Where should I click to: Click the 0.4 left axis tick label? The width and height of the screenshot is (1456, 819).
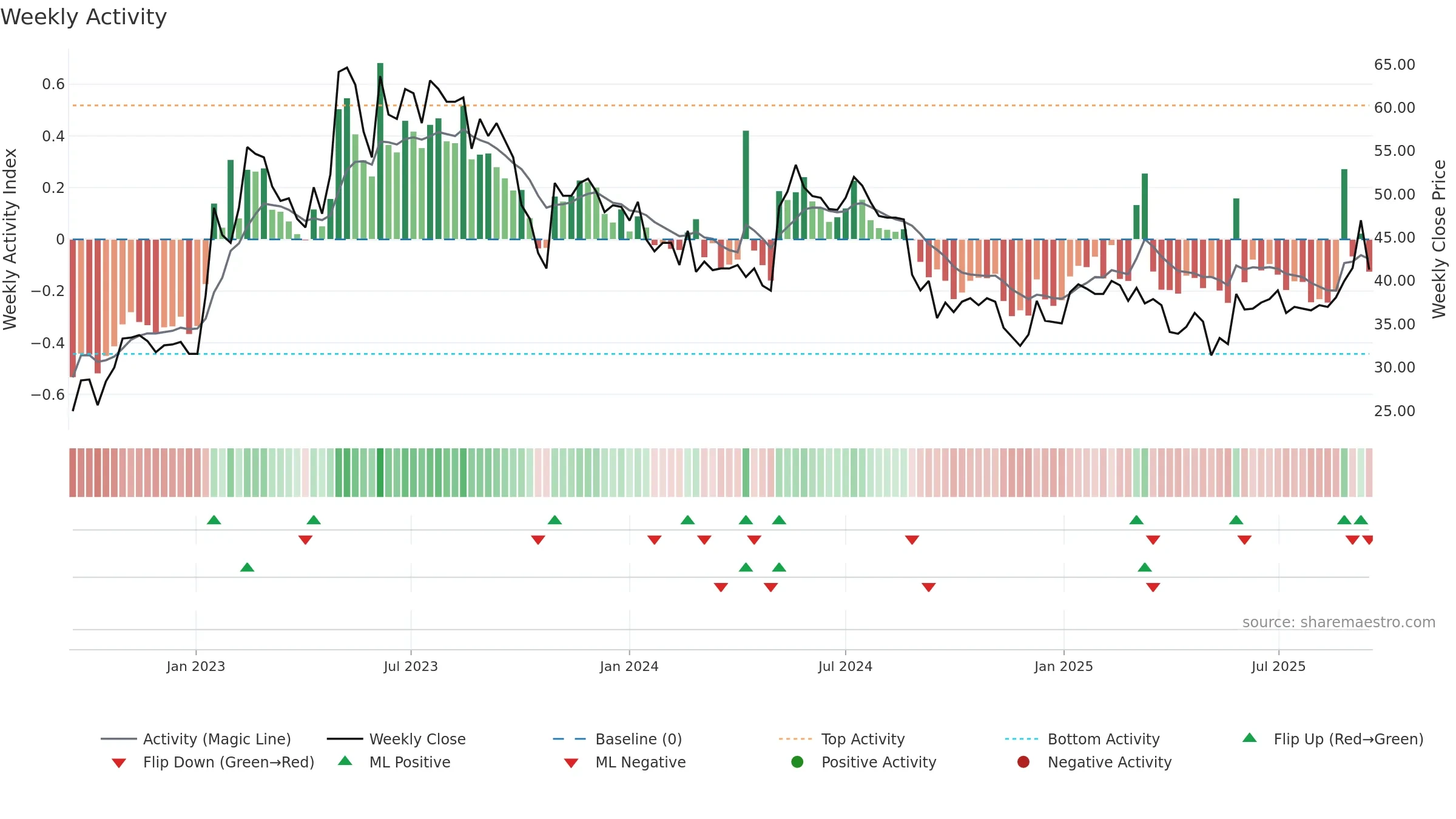click(x=53, y=136)
